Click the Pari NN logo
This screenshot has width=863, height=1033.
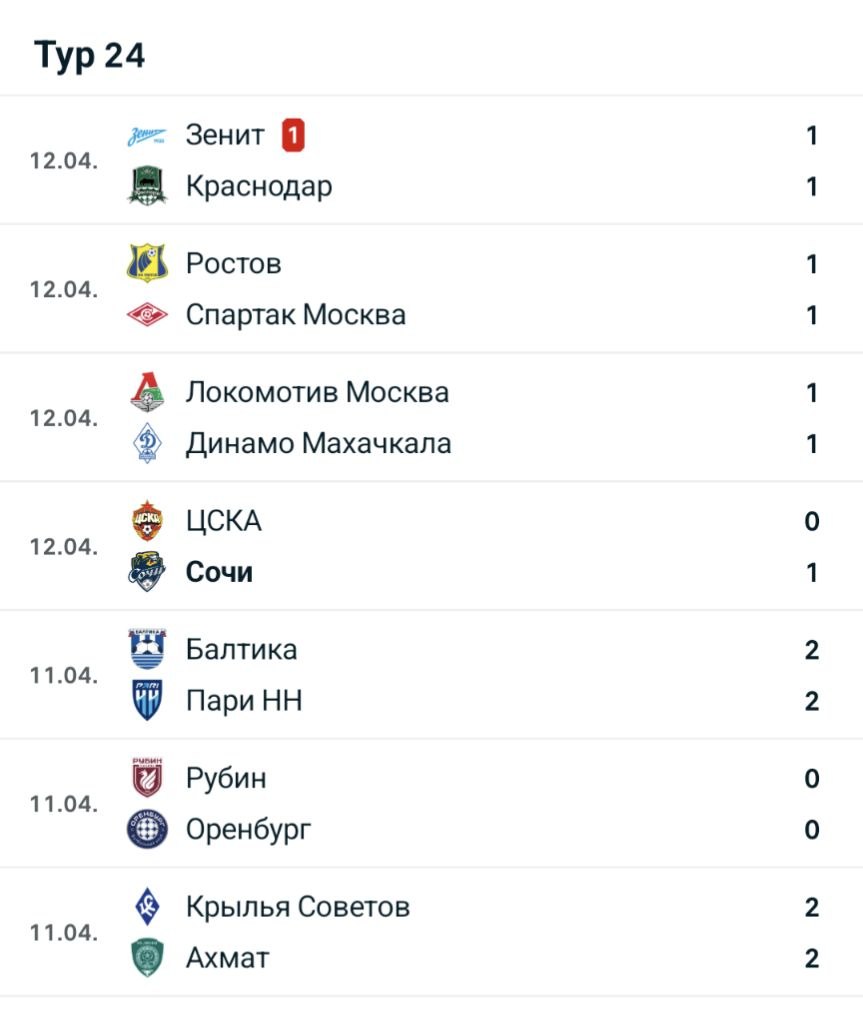(147, 701)
